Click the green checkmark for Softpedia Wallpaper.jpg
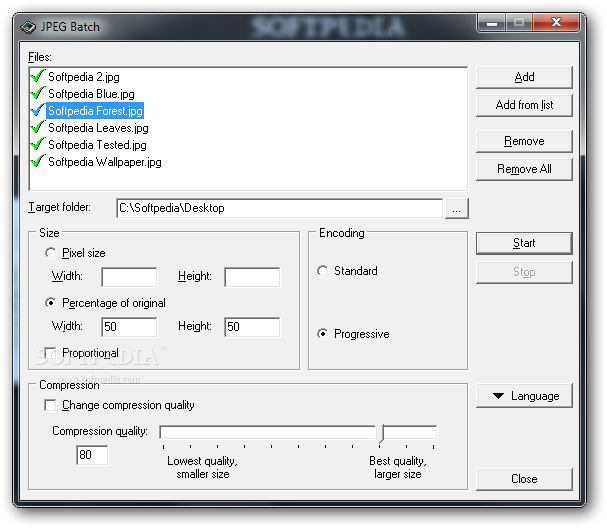 tap(38, 161)
